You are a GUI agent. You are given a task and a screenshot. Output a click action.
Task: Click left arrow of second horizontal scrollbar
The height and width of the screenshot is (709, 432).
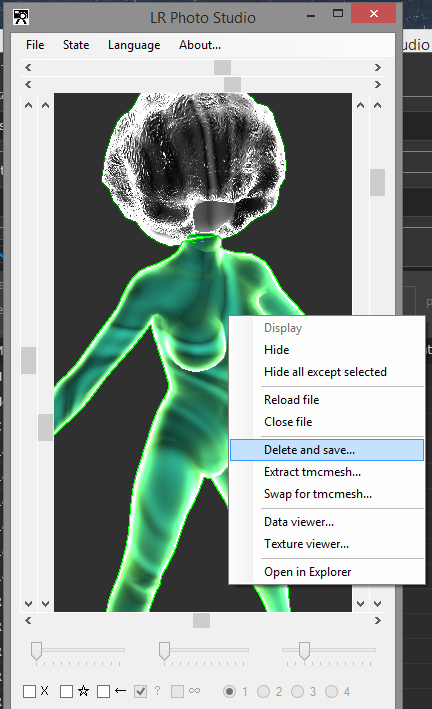pos(28,85)
